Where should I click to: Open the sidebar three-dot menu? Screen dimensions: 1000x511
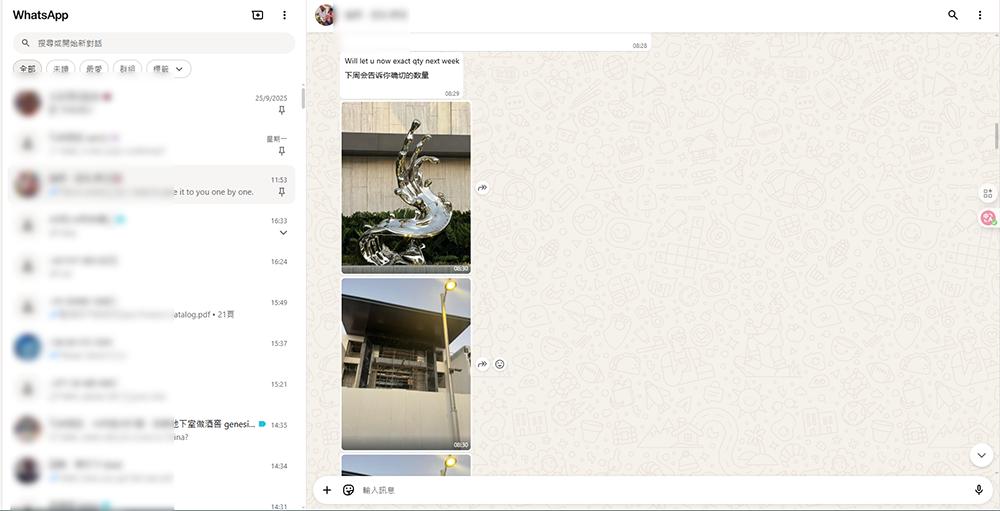(284, 15)
